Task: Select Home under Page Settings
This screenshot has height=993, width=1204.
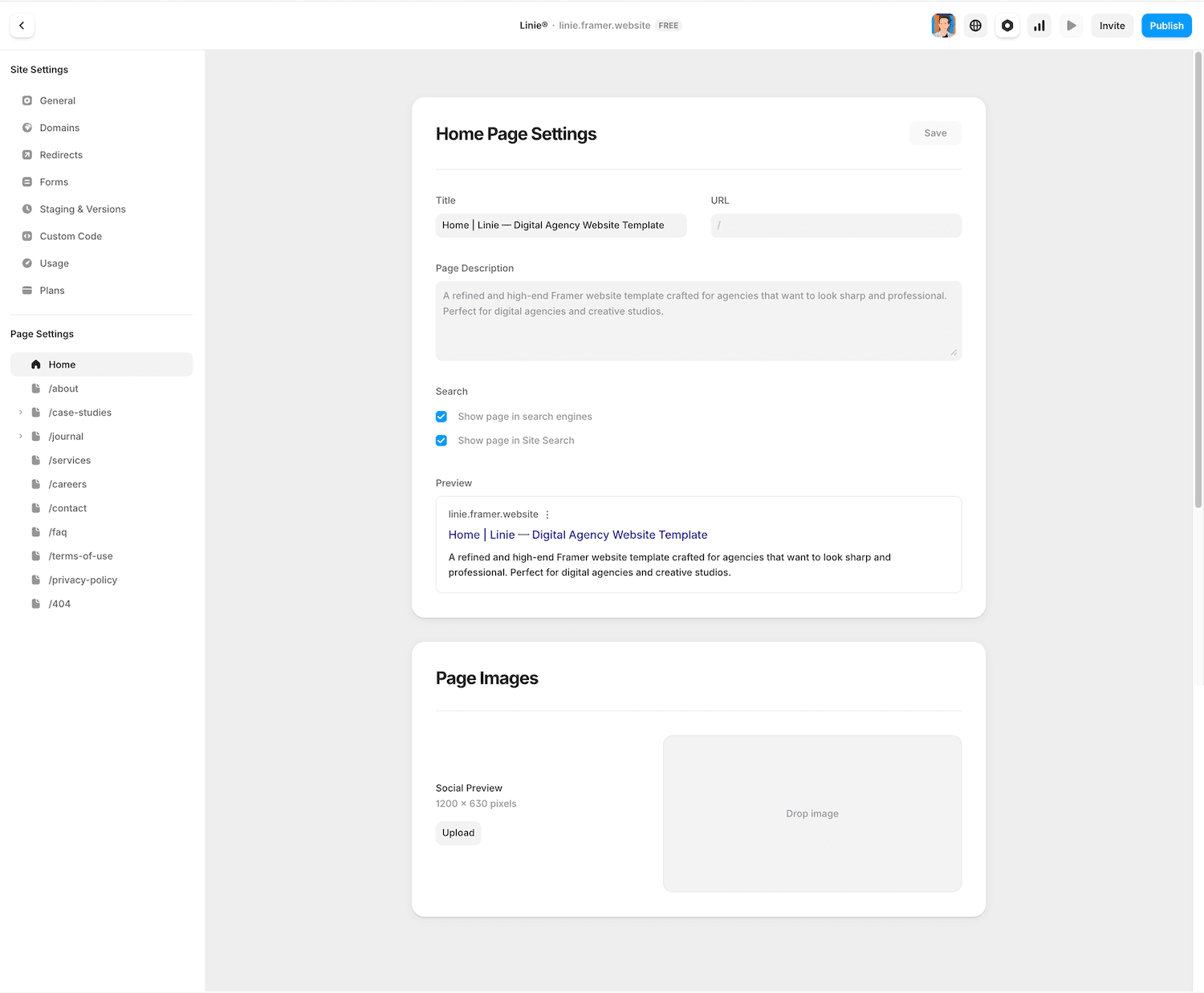Action: 61,364
